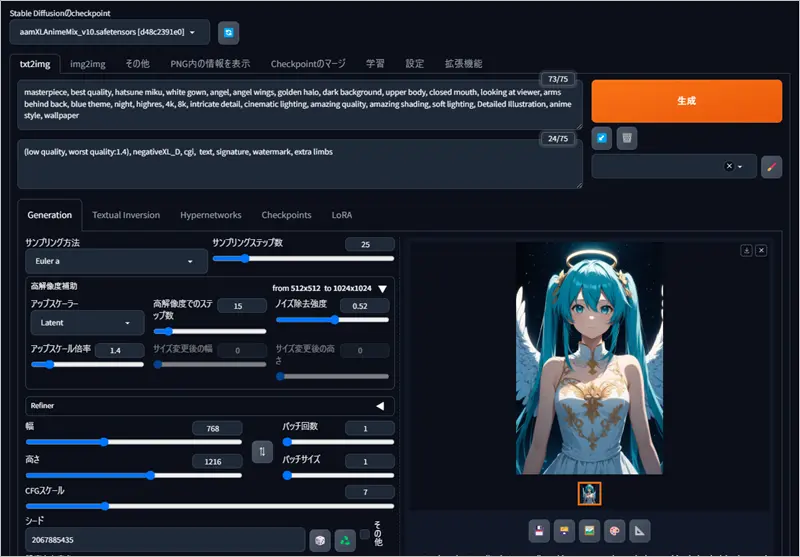The width and height of the screenshot is (800, 557).
Task: Click the paintbrush edit styles icon
Action: 771,167
